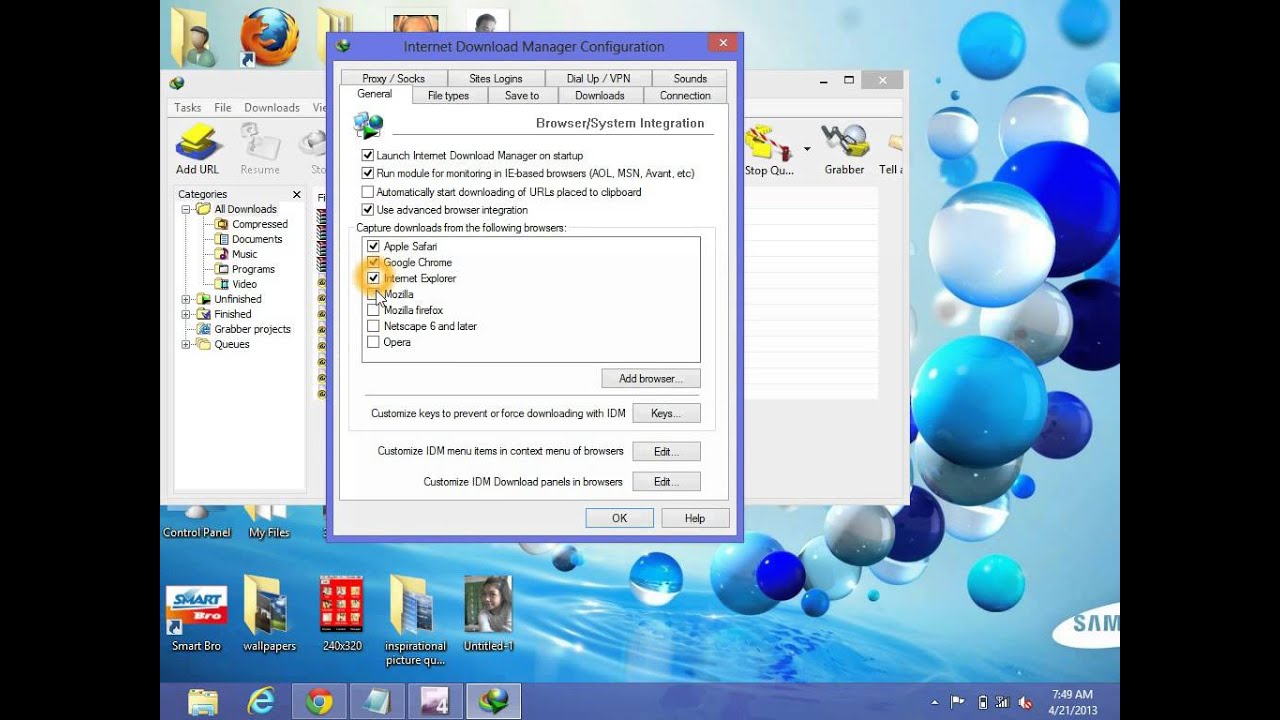Open the Proxy / Socks tab
The height and width of the screenshot is (720, 1280).
[393, 78]
